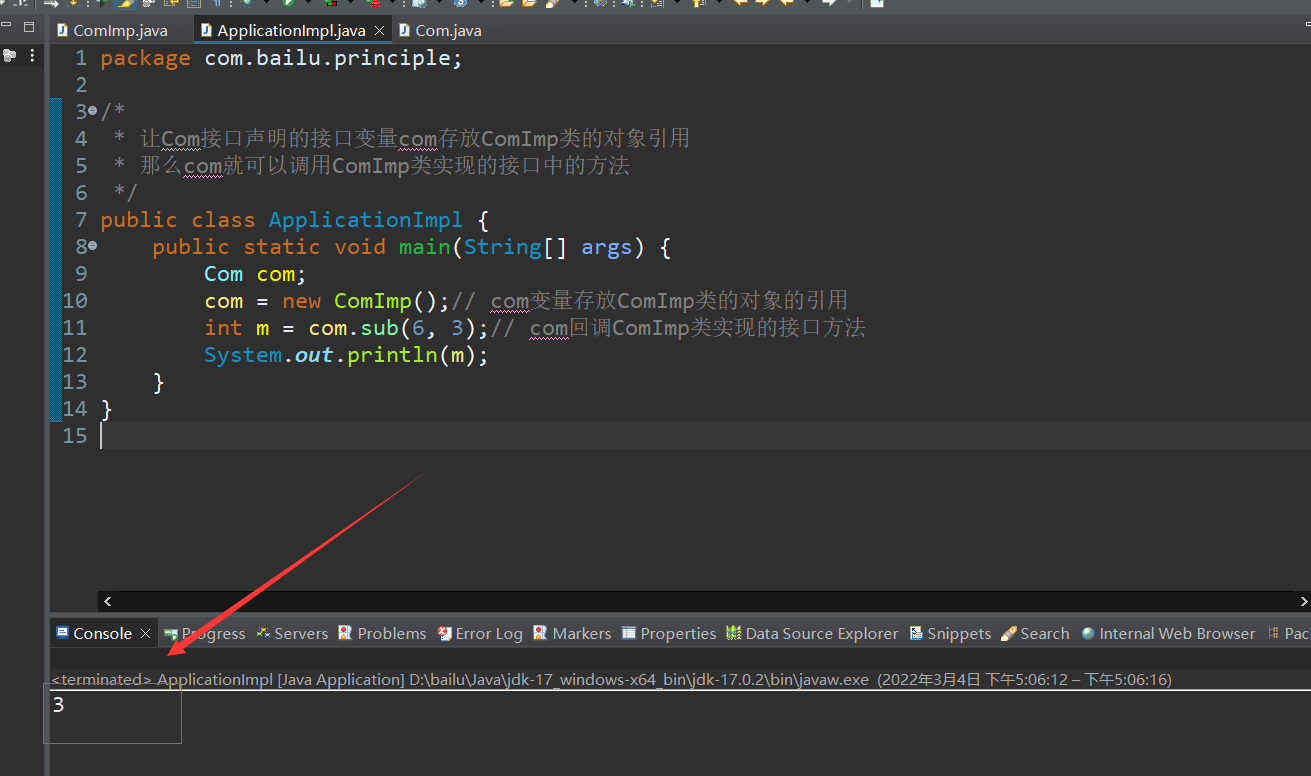Click the package com.bailu.principle line
The height and width of the screenshot is (776, 1311).
point(282,58)
